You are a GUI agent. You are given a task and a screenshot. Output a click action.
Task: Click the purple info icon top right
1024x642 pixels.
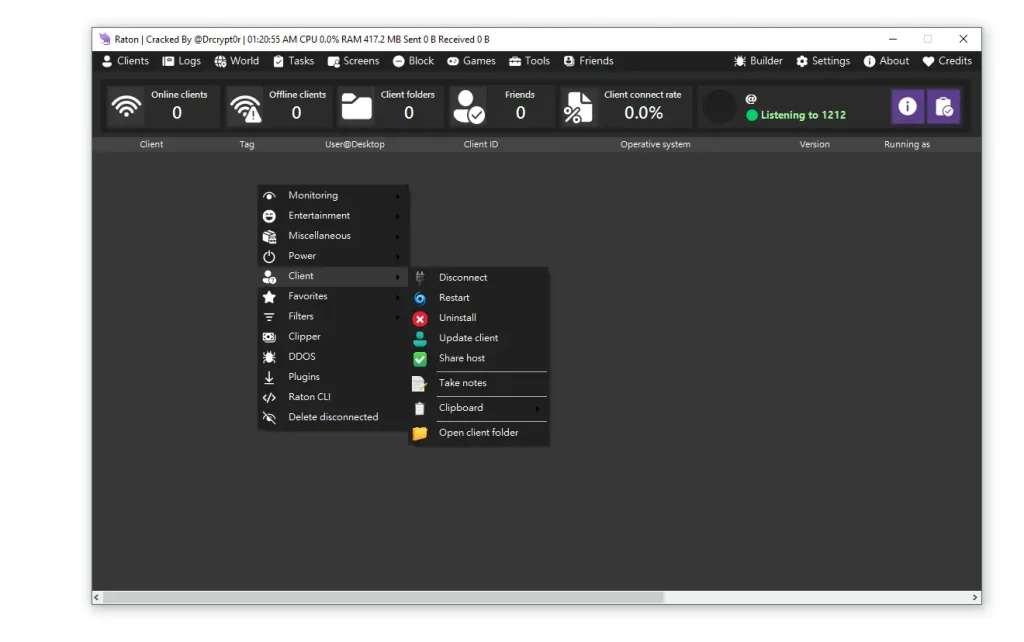[907, 105]
